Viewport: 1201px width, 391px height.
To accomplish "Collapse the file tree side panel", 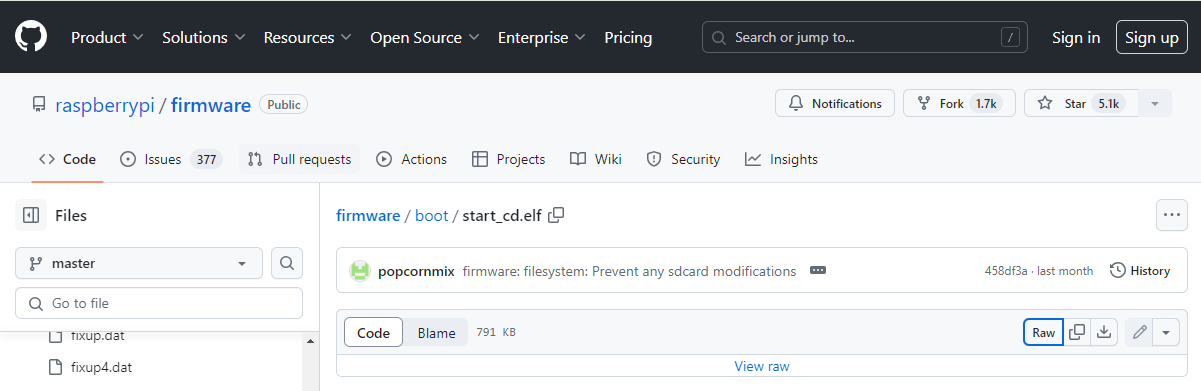I will [x=31, y=215].
